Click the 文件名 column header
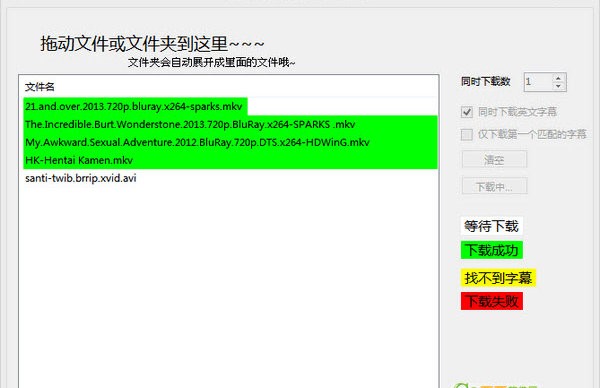The height and width of the screenshot is (388, 600). click(x=40, y=87)
